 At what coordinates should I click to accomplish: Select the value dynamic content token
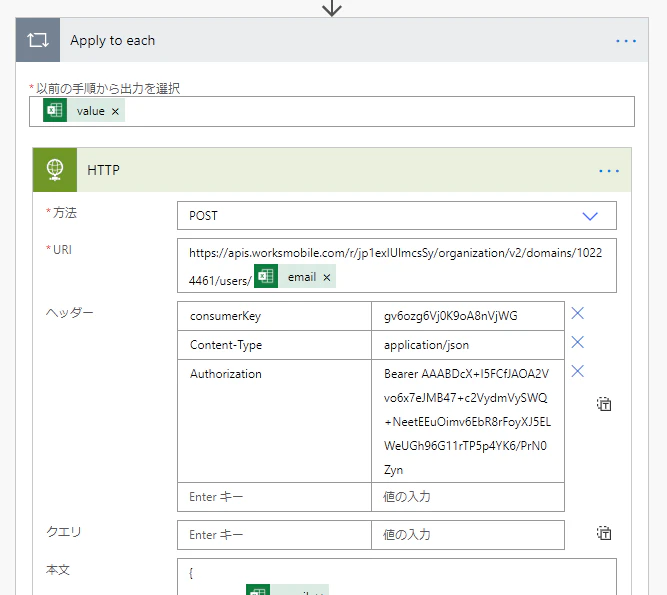tap(84, 110)
